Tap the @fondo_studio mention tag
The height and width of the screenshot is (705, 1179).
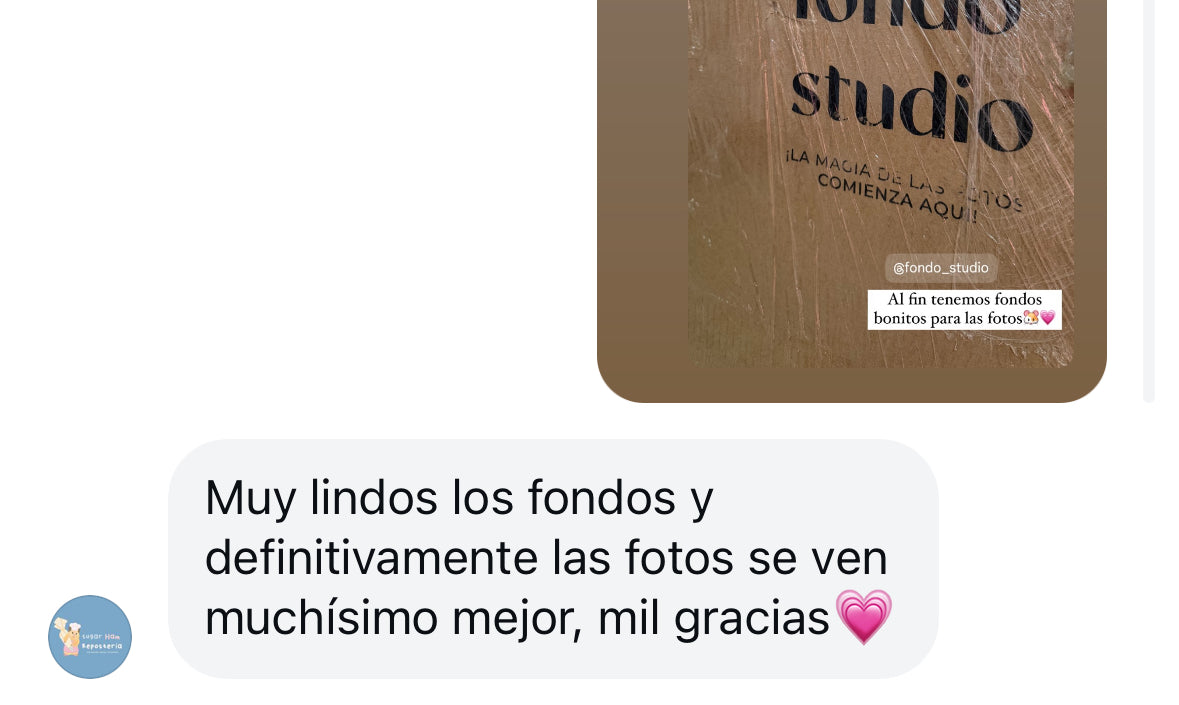[x=941, y=268]
